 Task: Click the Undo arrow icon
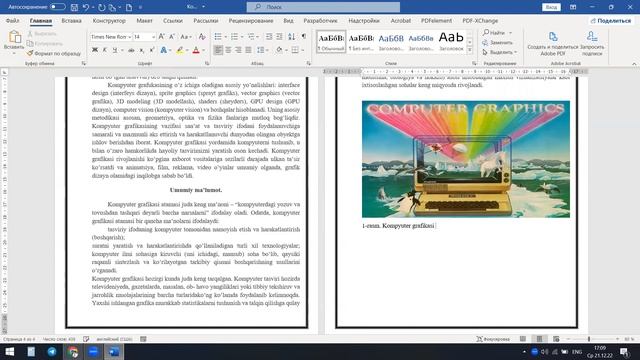click(x=86, y=7)
